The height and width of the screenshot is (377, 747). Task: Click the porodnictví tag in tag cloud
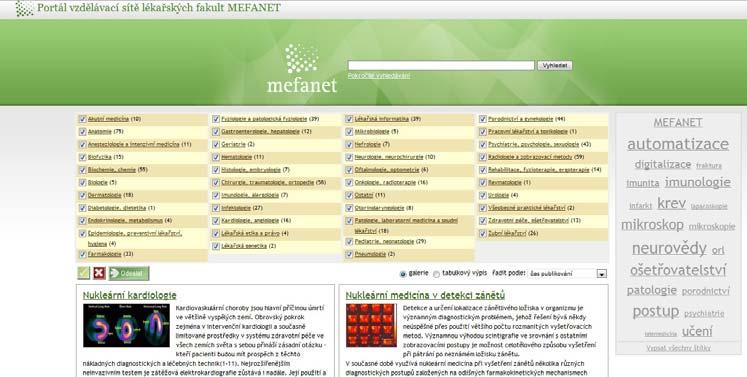click(706, 291)
